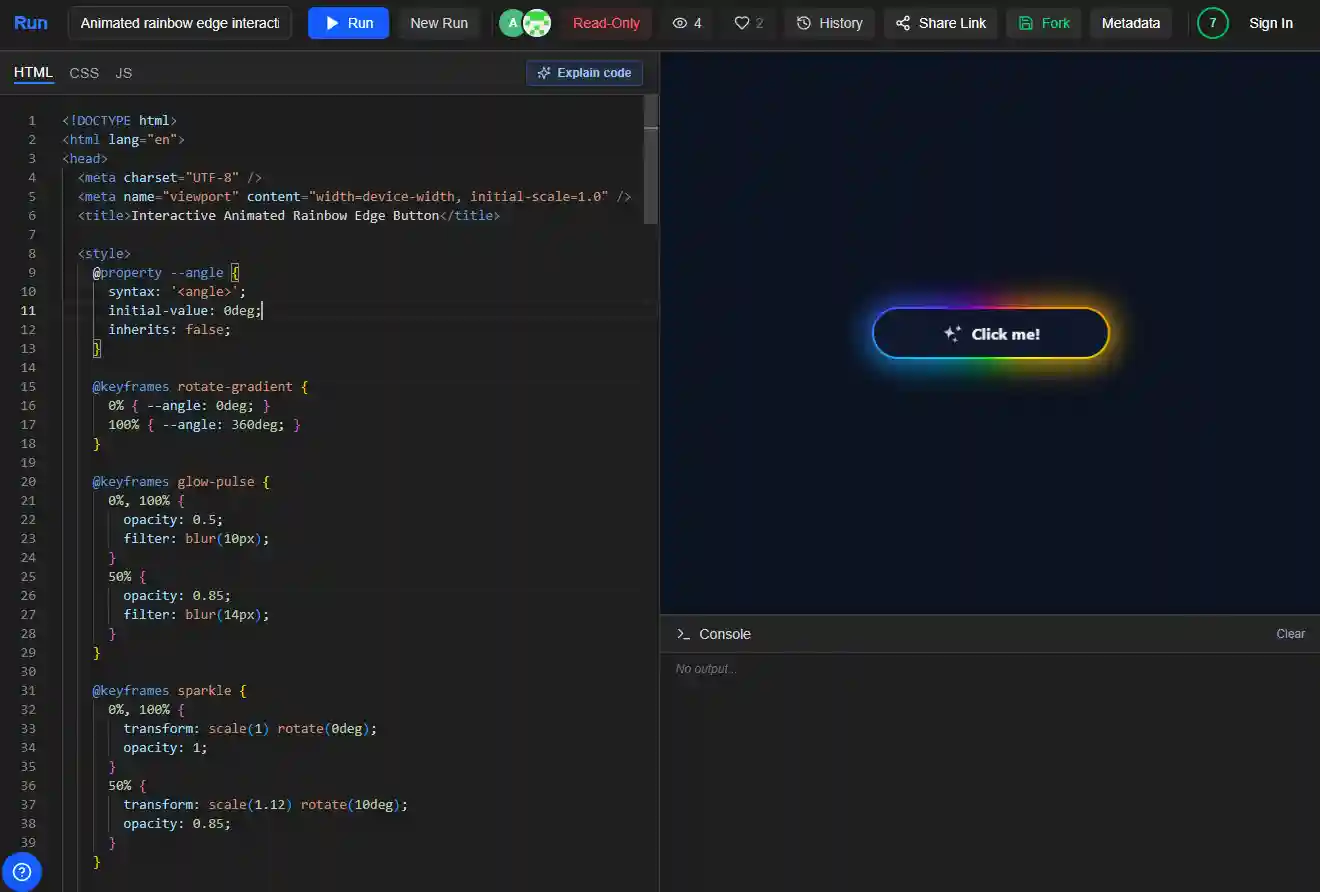Viewport: 1320px width, 892px height.
Task: Click the pixelated avatar next to the green one
Action: click(537, 21)
